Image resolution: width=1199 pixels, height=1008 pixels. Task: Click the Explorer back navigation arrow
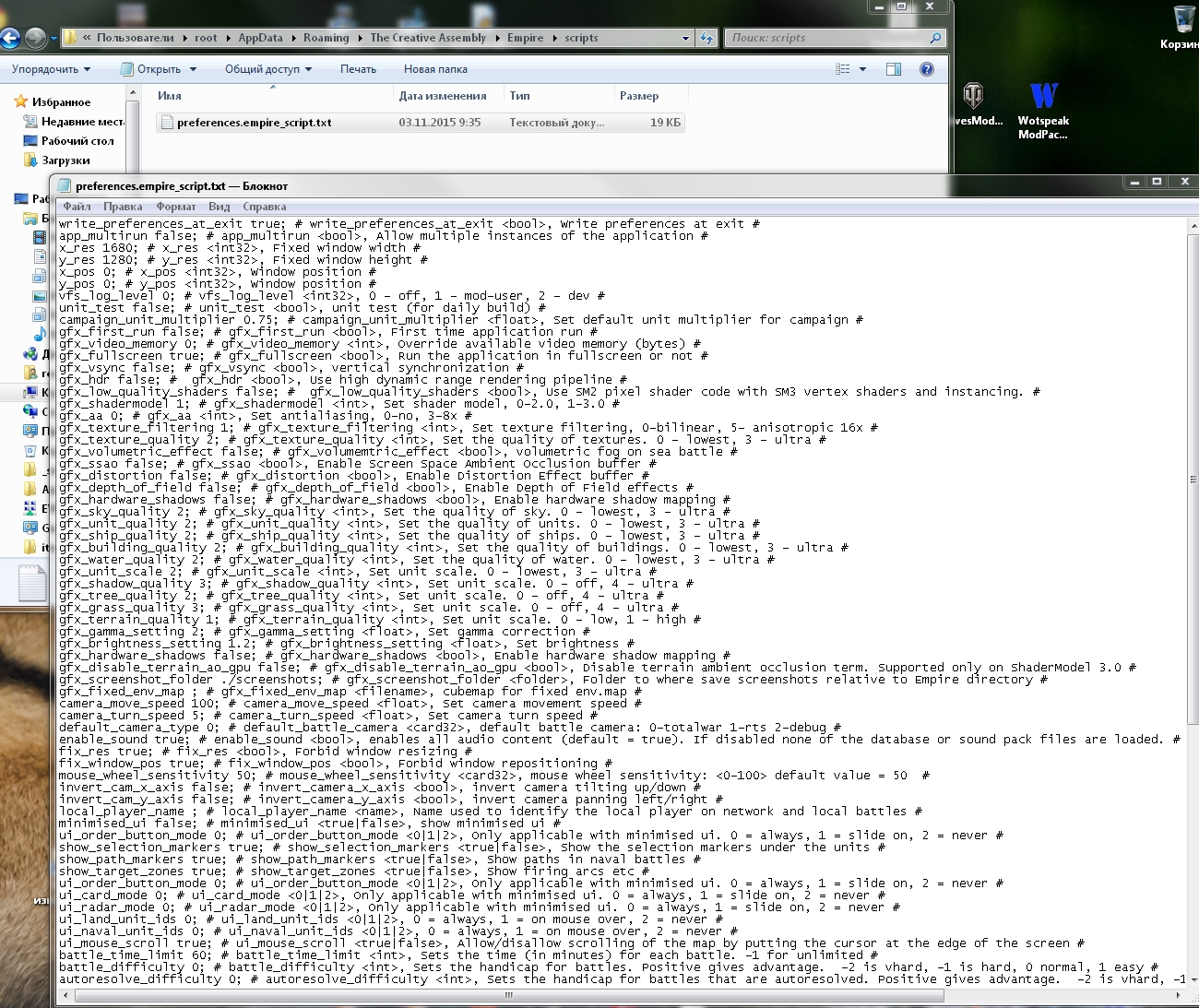click(9, 38)
